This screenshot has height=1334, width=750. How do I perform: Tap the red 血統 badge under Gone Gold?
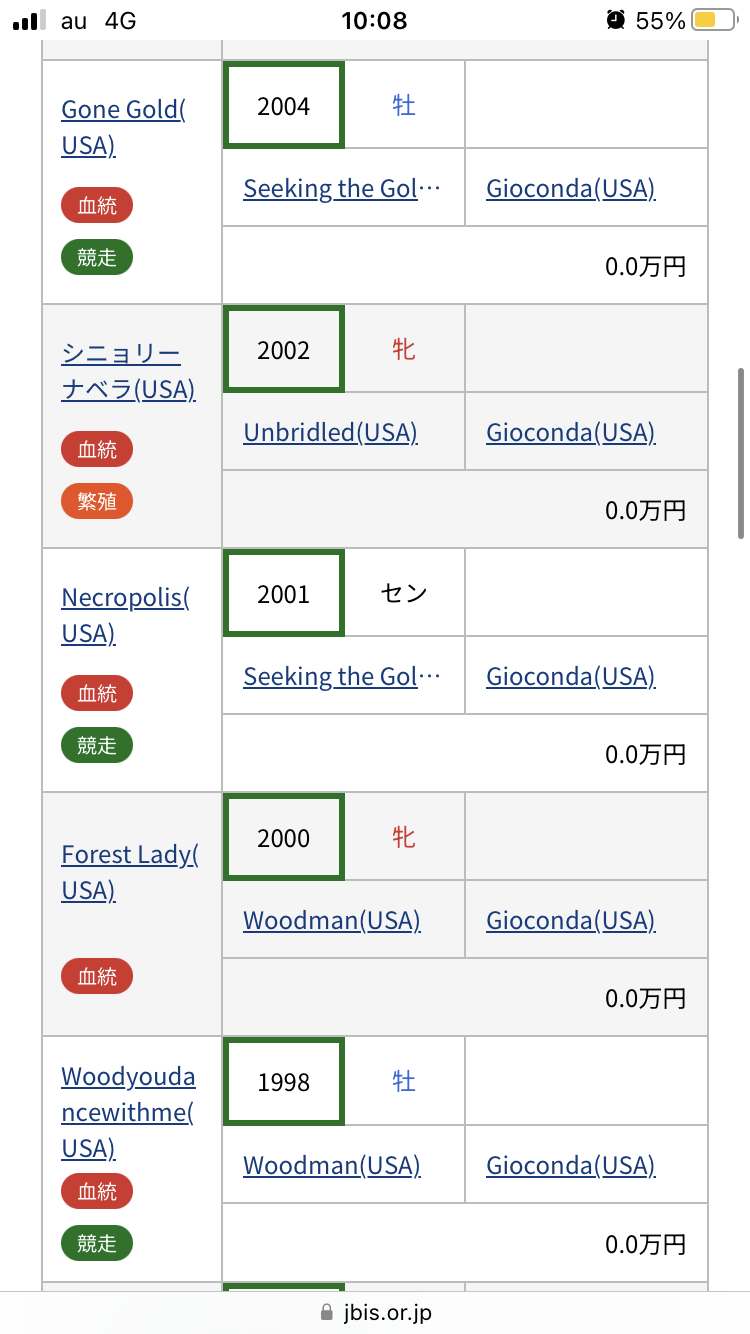click(97, 206)
